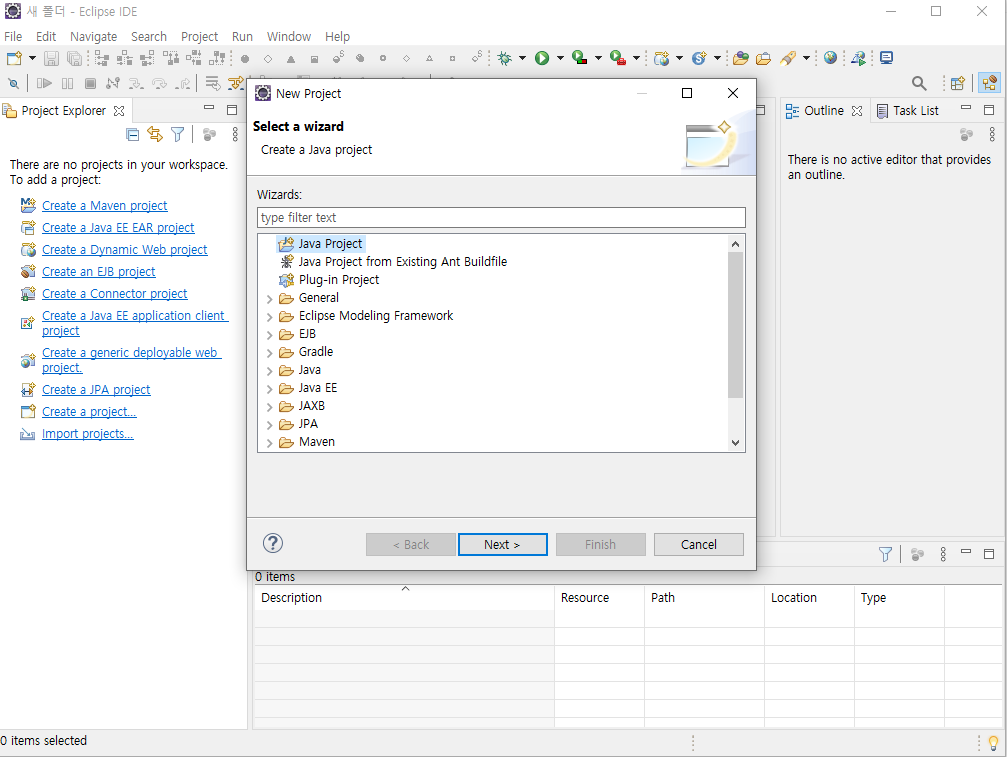Screen dimensions: 1007x757
Task: Click the Next > button
Action: (502, 544)
